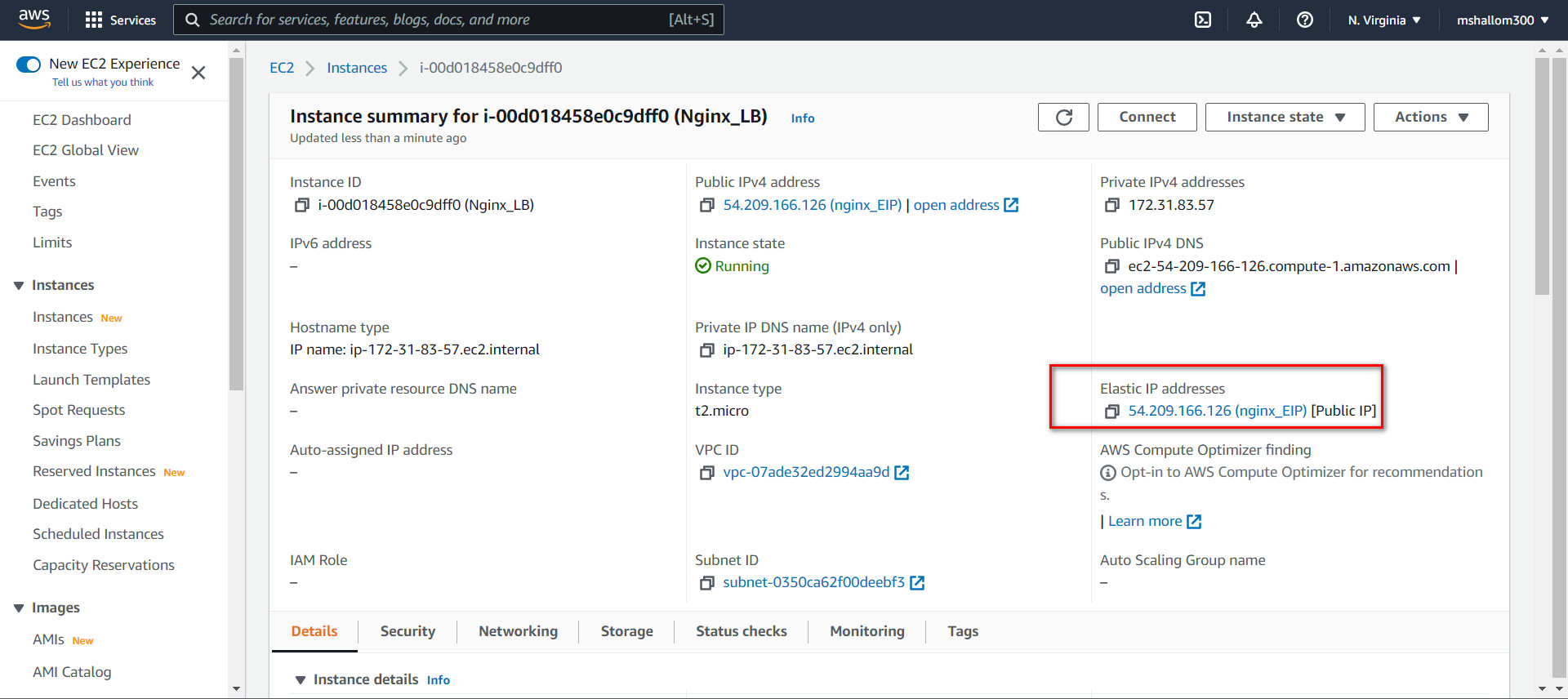The width and height of the screenshot is (1568, 699).
Task: Switch to the Storage tab
Action: click(626, 631)
